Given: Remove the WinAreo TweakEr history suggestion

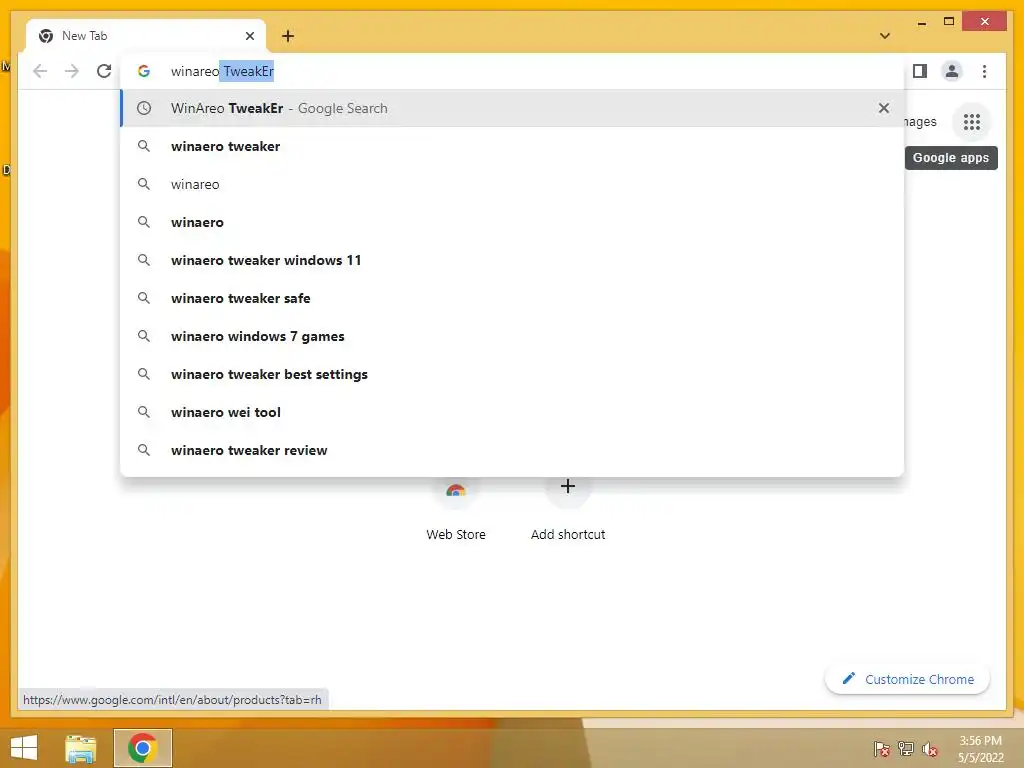Looking at the screenshot, I should pos(884,108).
